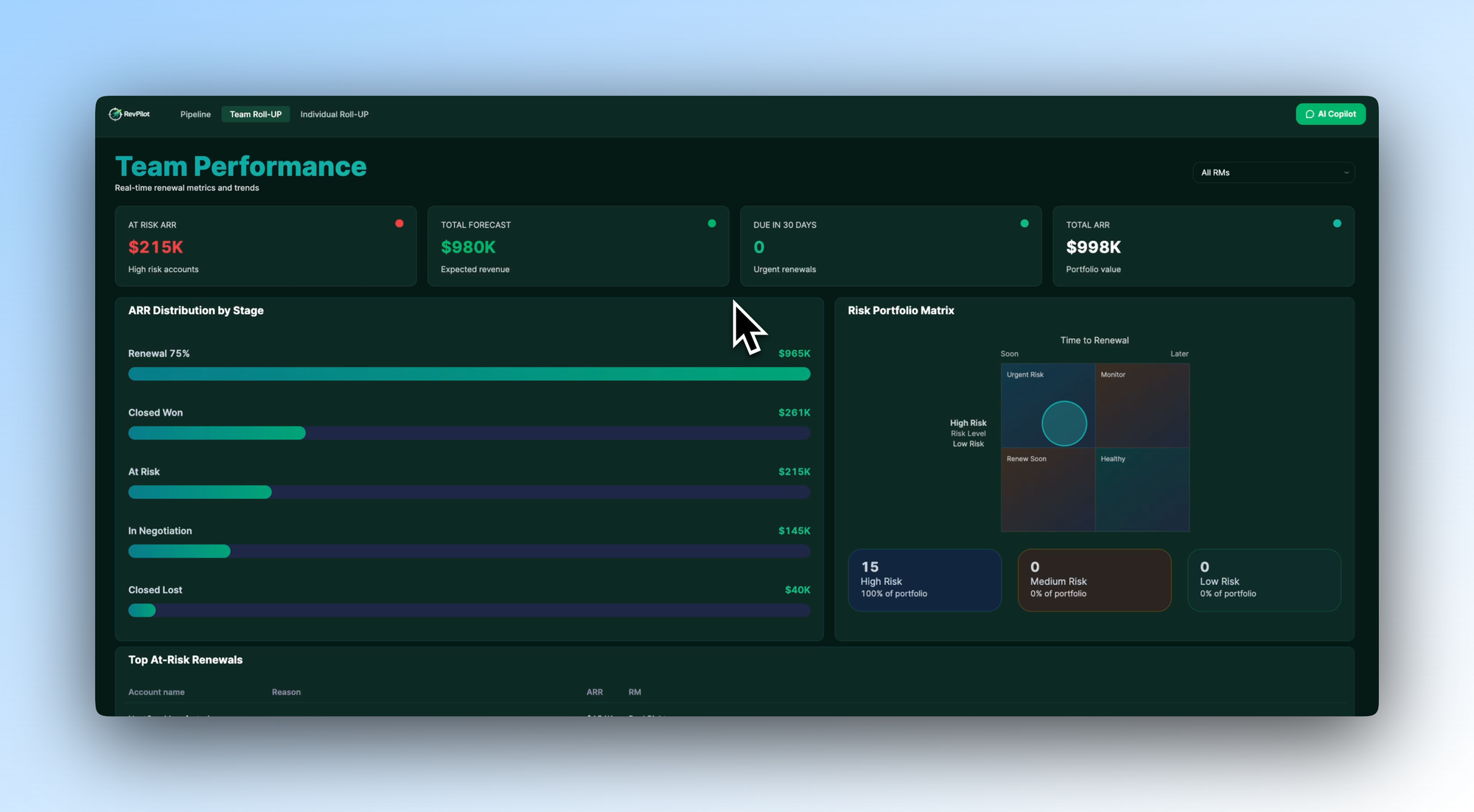The image size is (1474, 812).
Task: Click the Account name column header
Action: tap(156, 692)
